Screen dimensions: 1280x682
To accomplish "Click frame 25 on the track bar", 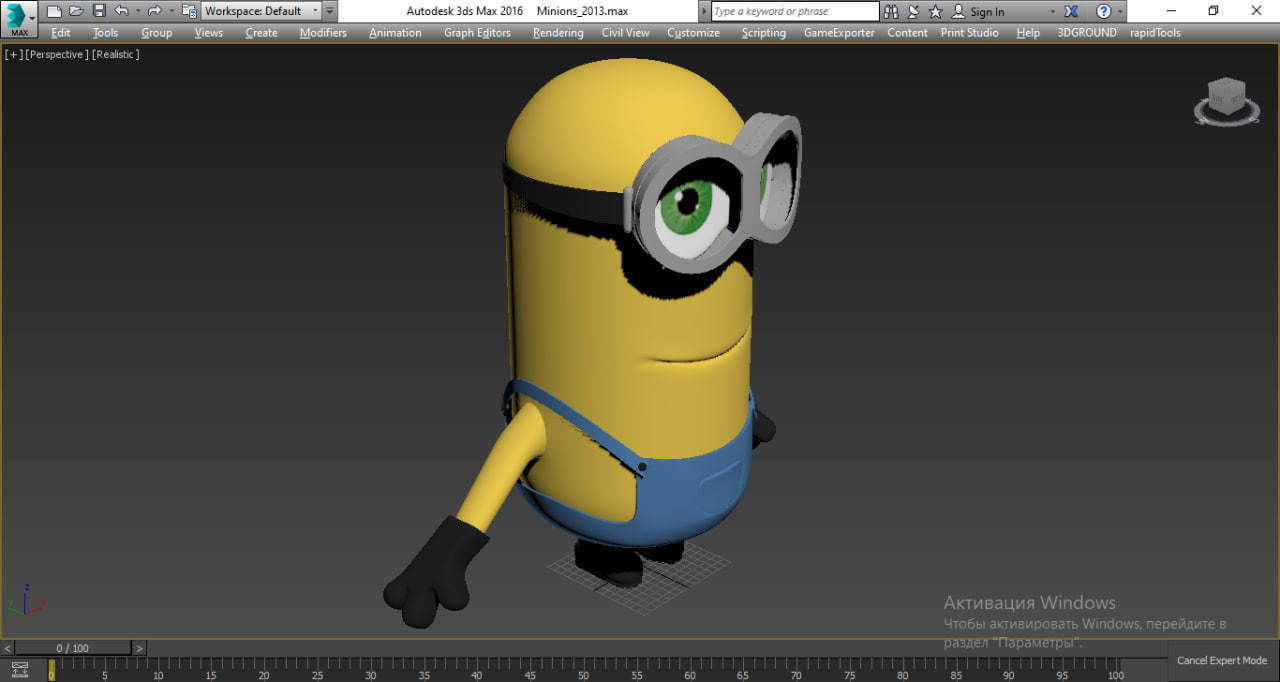I will pyautogui.click(x=318, y=670).
